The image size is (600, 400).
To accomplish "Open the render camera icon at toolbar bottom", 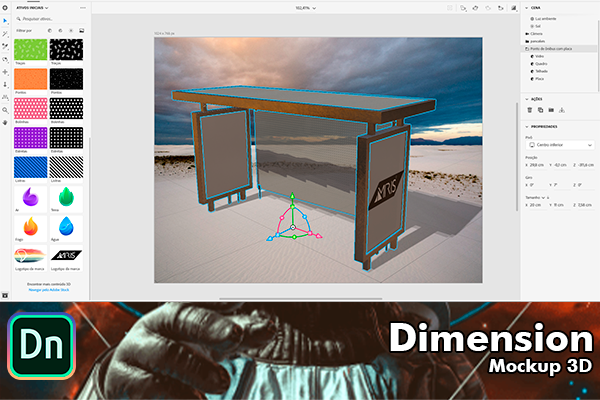I will [x=5, y=296].
